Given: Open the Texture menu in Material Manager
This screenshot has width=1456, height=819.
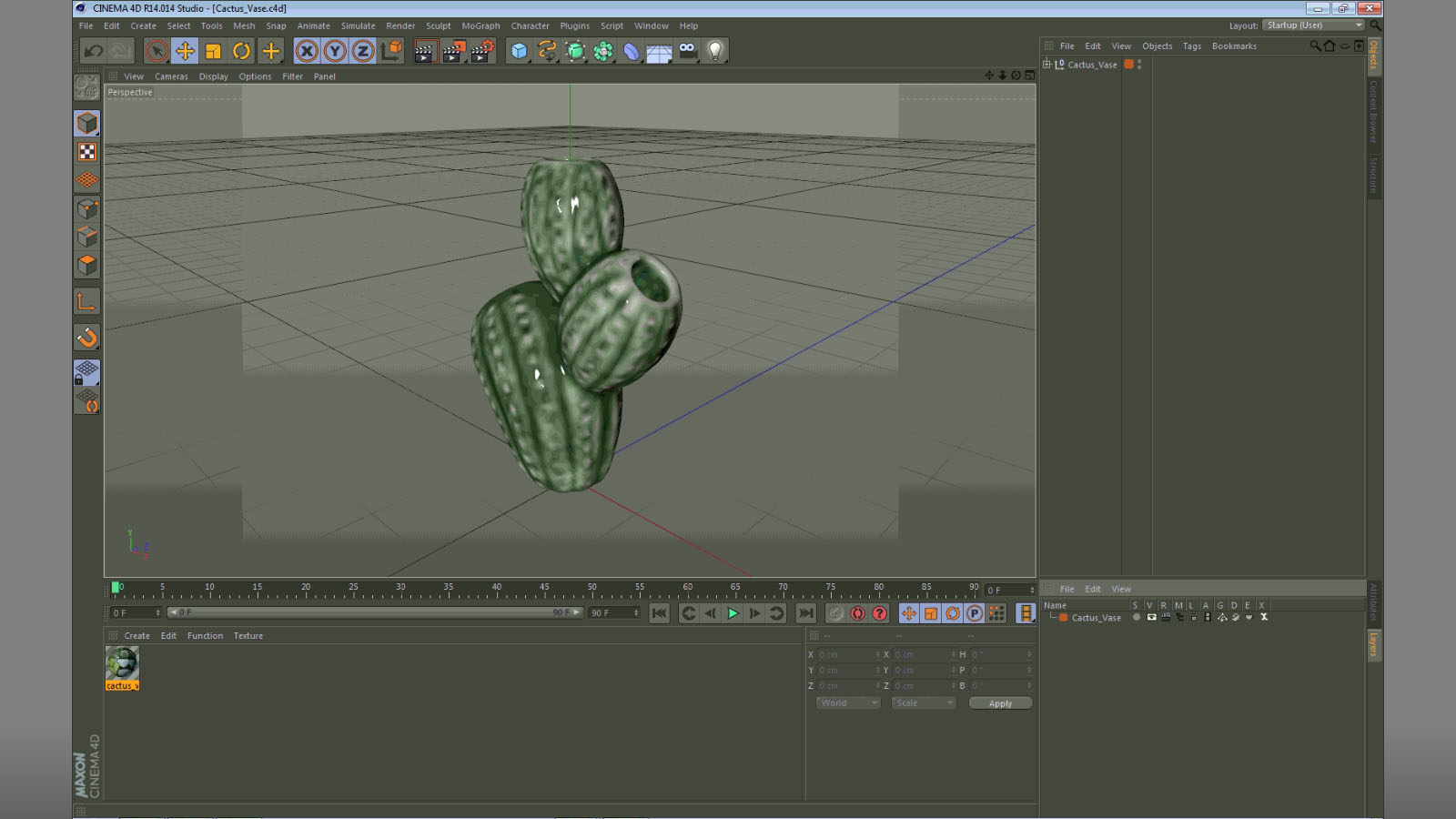Looking at the screenshot, I should 248,635.
